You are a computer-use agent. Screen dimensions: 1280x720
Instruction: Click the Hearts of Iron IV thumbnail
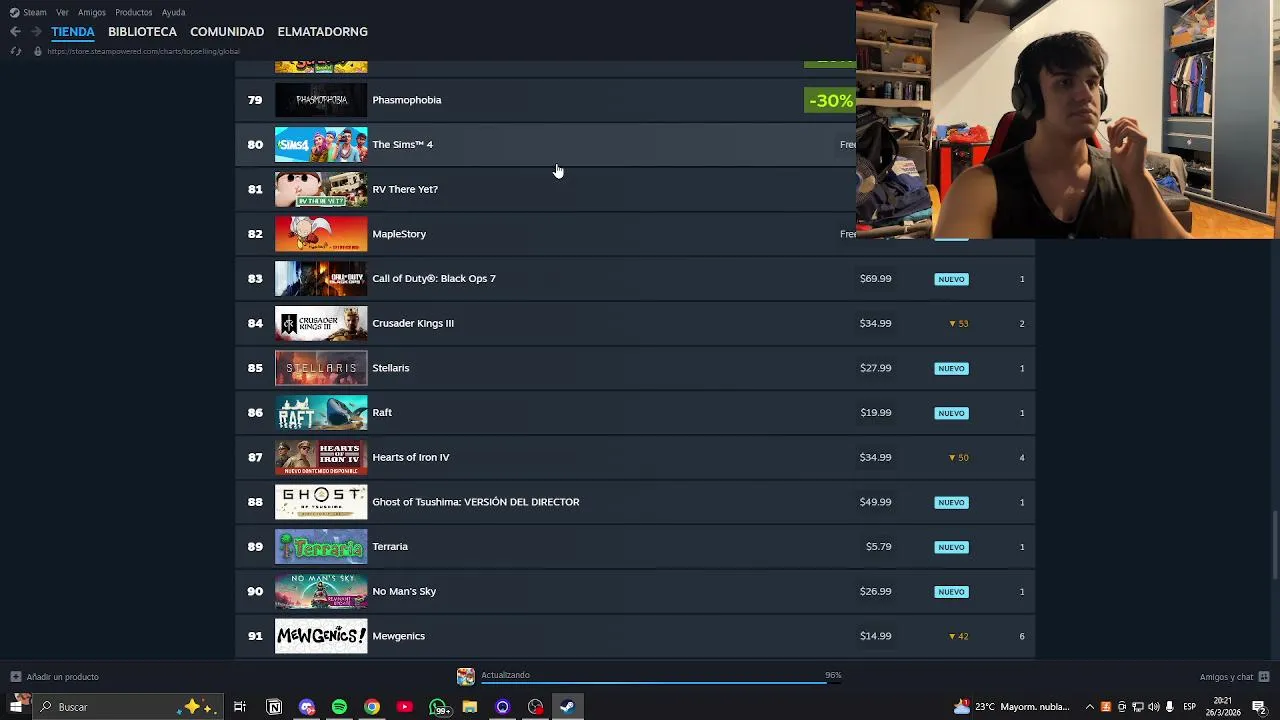(321, 457)
